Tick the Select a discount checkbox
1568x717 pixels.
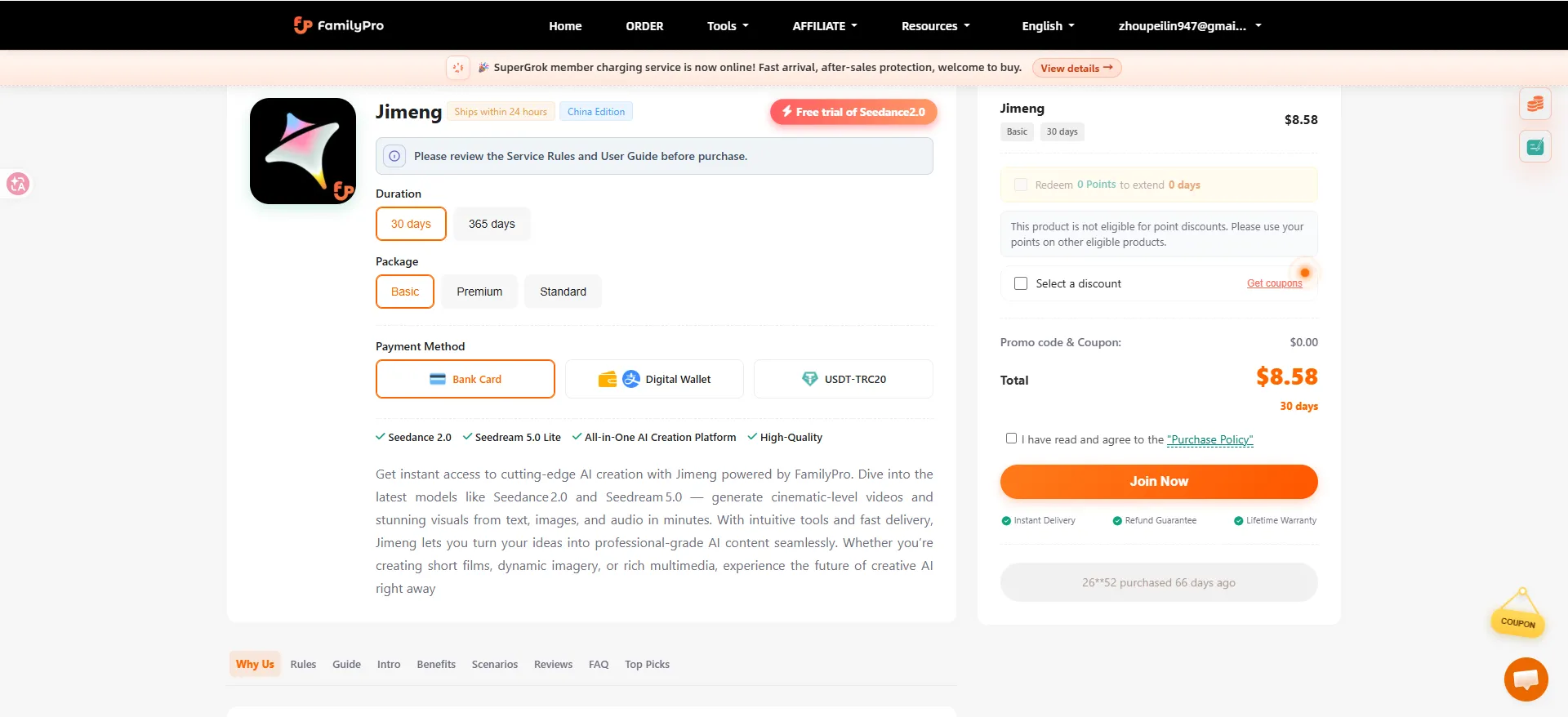click(x=1021, y=283)
